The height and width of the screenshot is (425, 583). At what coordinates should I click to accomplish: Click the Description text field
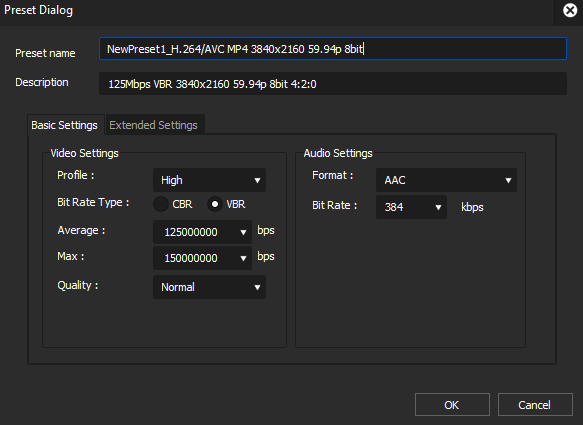(x=333, y=84)
